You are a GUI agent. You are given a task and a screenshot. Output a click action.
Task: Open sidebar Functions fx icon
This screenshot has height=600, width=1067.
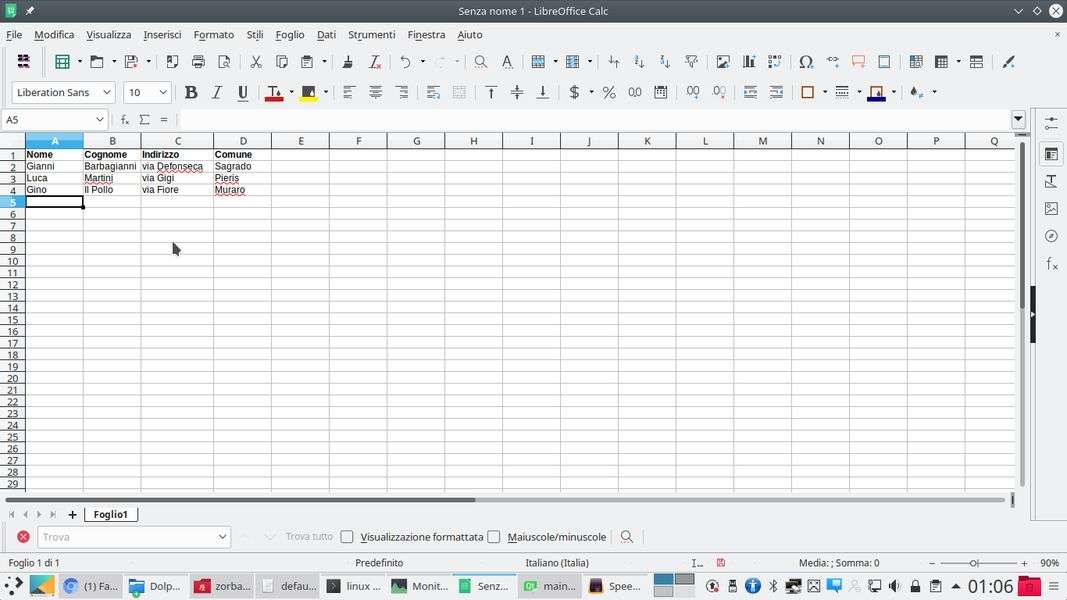pos(1051,264)
